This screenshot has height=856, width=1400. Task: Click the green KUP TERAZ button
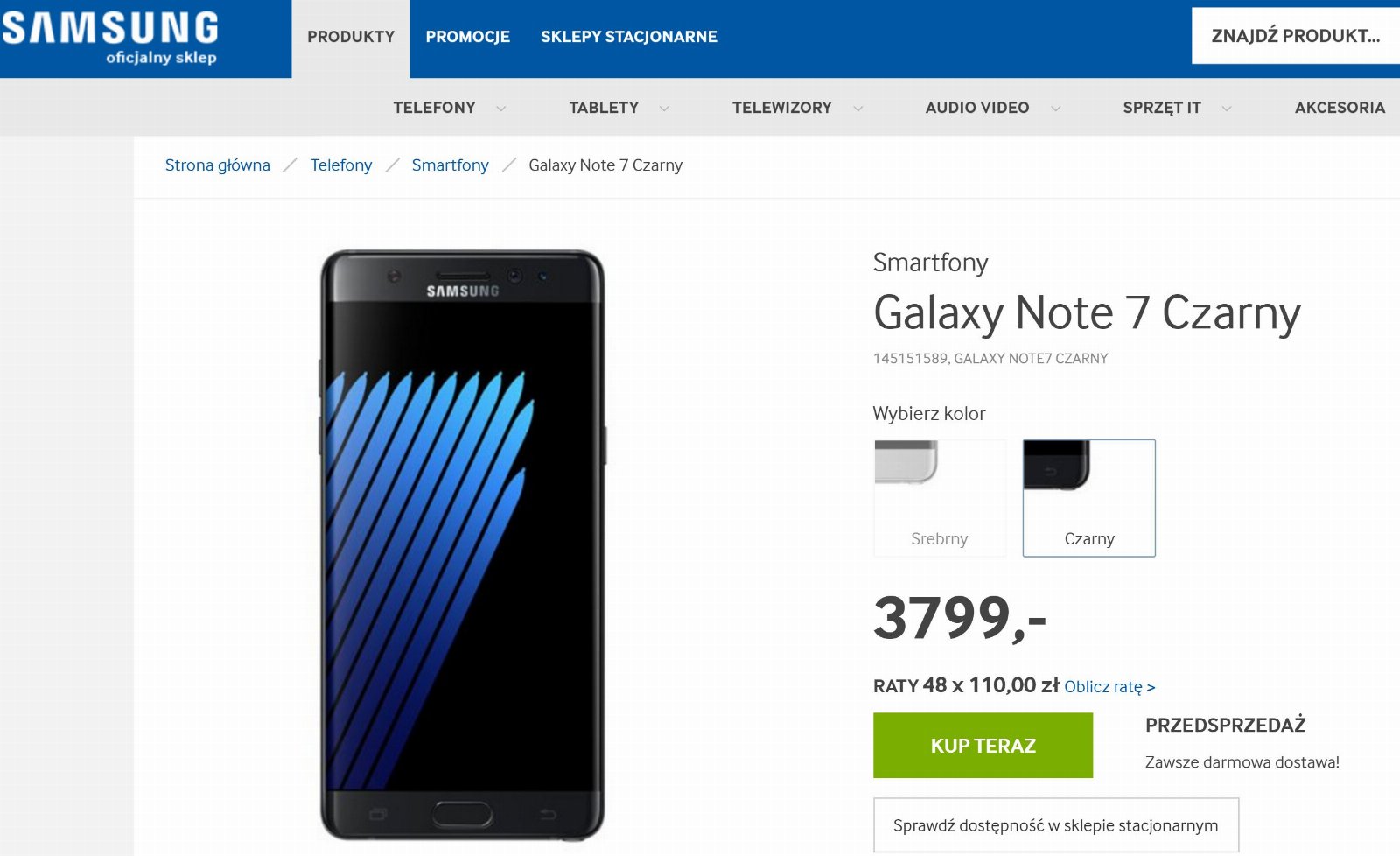pyautogui.click(x=983, y=746)
